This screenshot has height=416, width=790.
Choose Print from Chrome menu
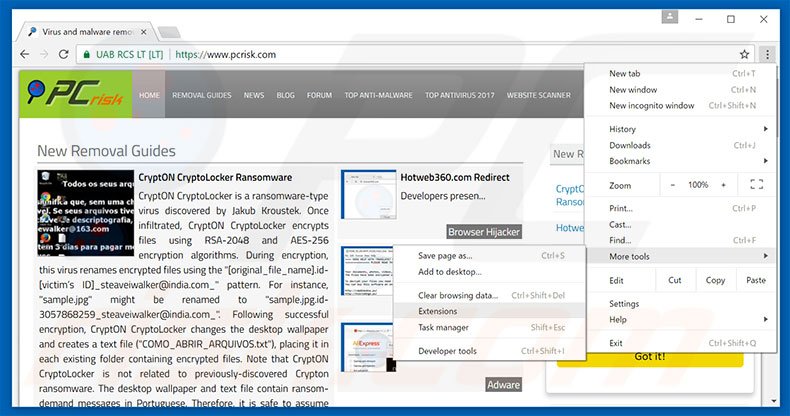click(x=681, y=208)
